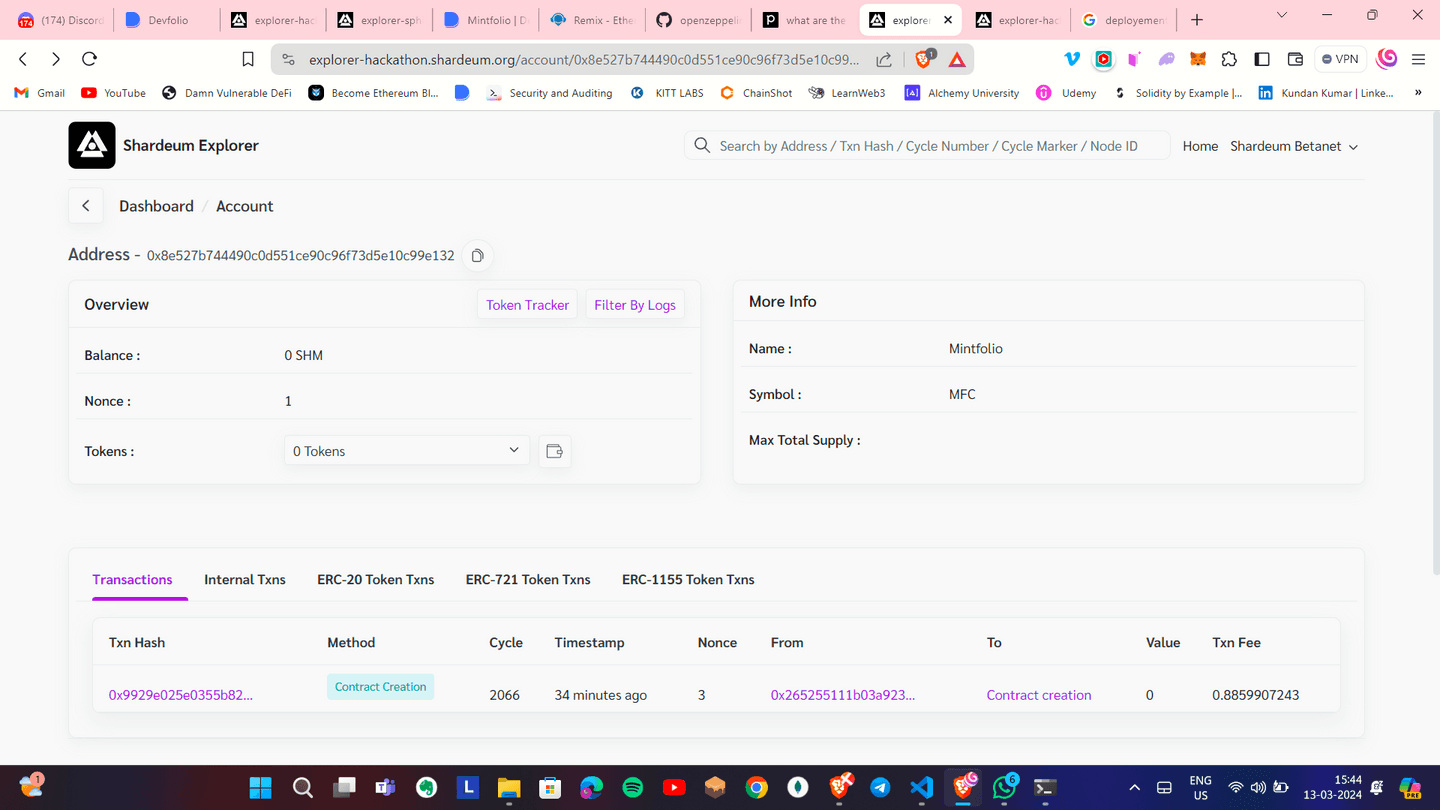Open Brave Shields lion icon

(924, 59)
